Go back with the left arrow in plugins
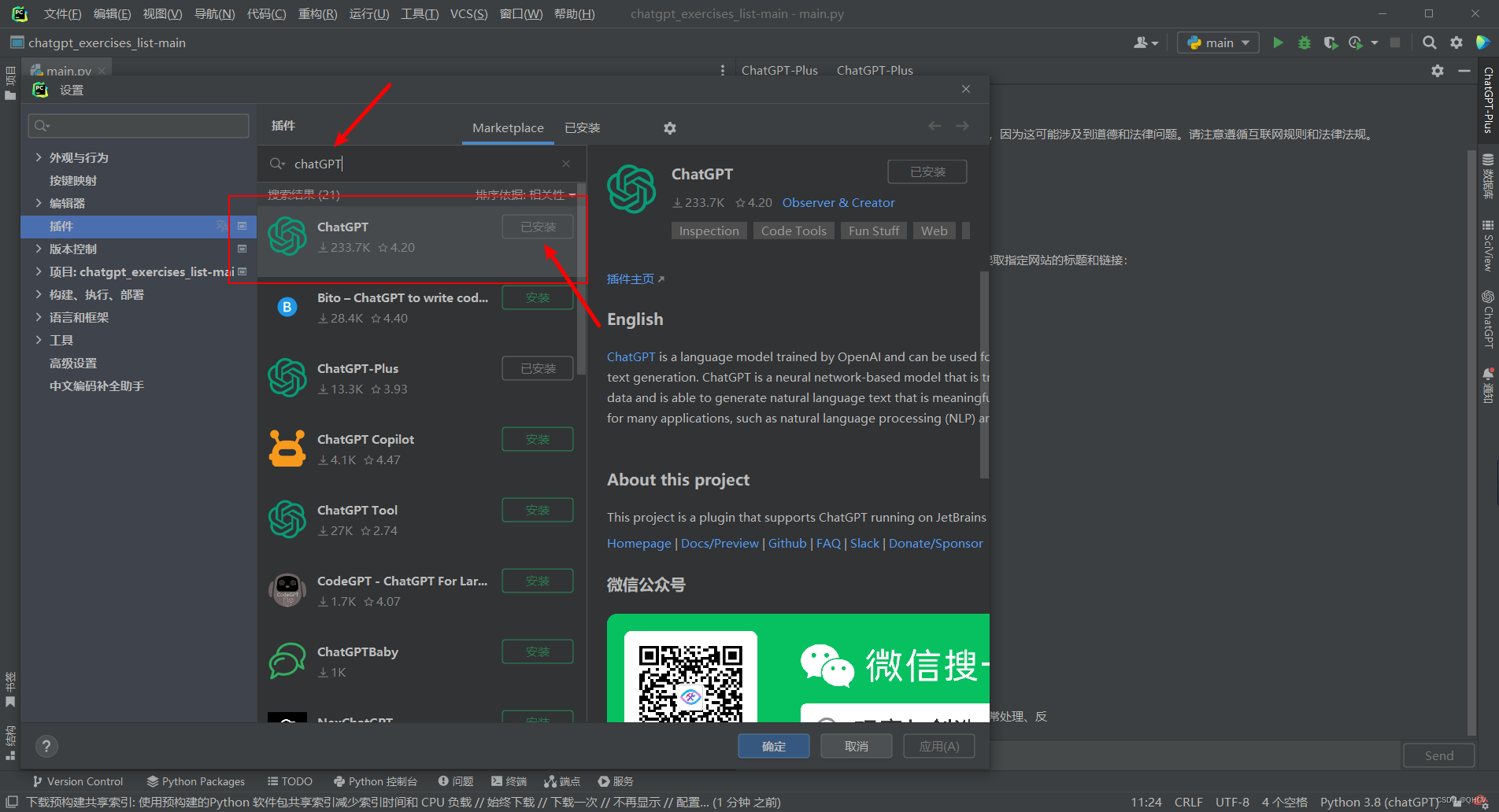 coord(935,126)
